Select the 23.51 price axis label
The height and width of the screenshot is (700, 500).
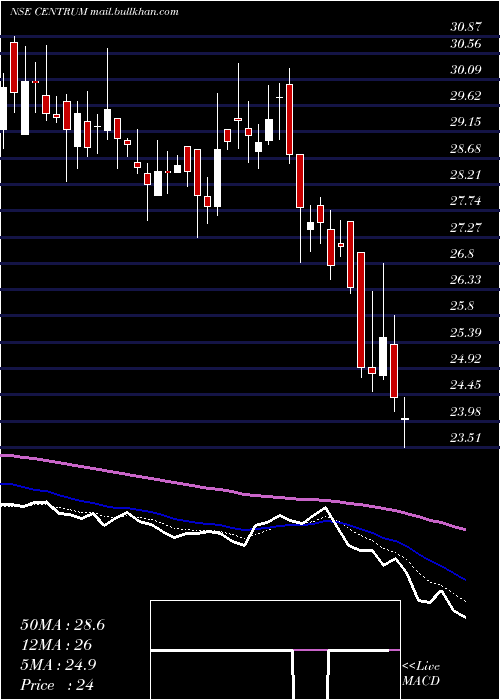click(x=466, y=437)
